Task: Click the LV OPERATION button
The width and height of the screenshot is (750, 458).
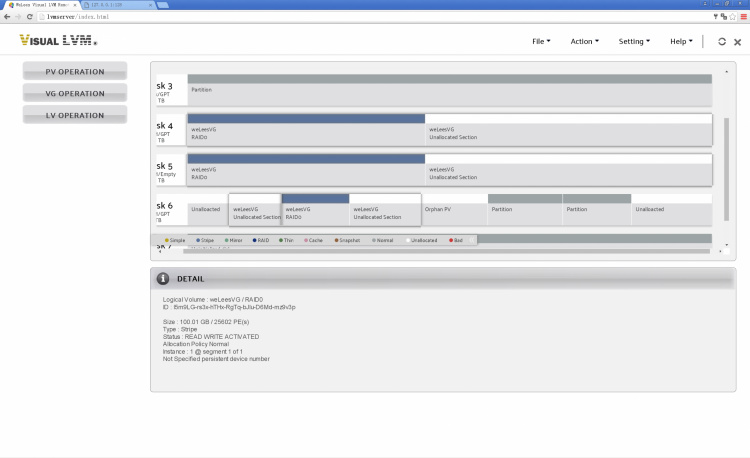Action: click(x=75, y=115)
